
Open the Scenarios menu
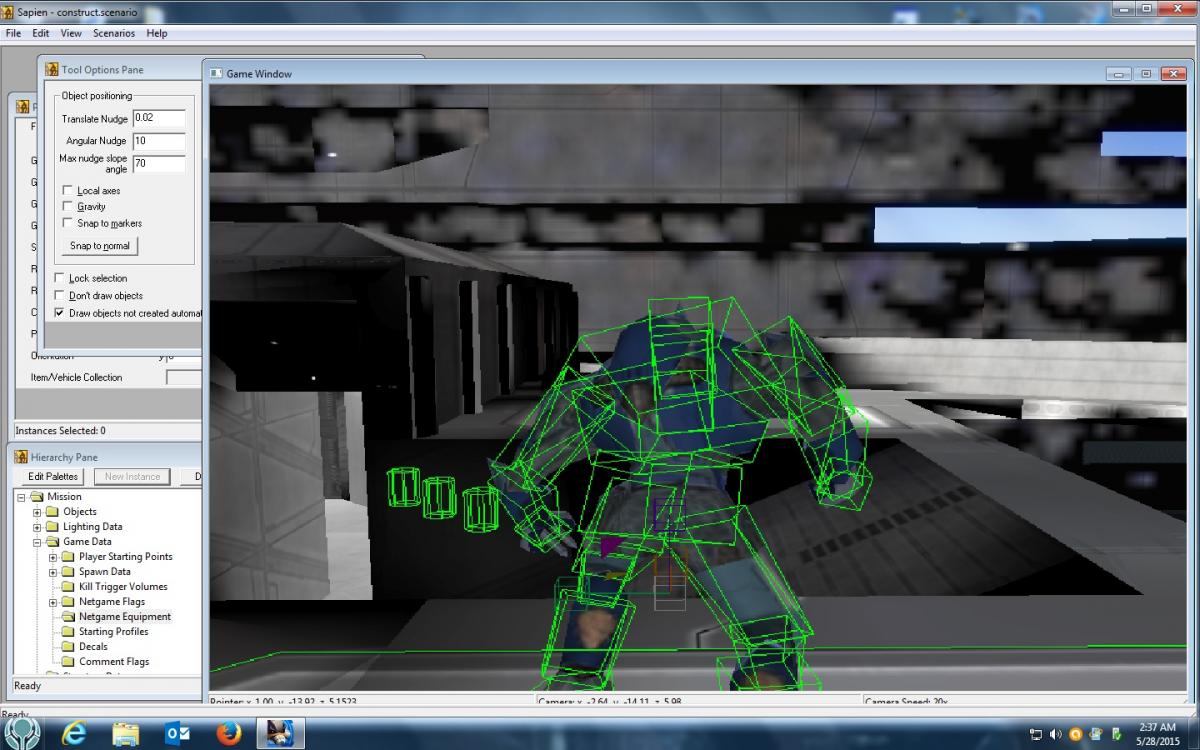click(114, 33)
